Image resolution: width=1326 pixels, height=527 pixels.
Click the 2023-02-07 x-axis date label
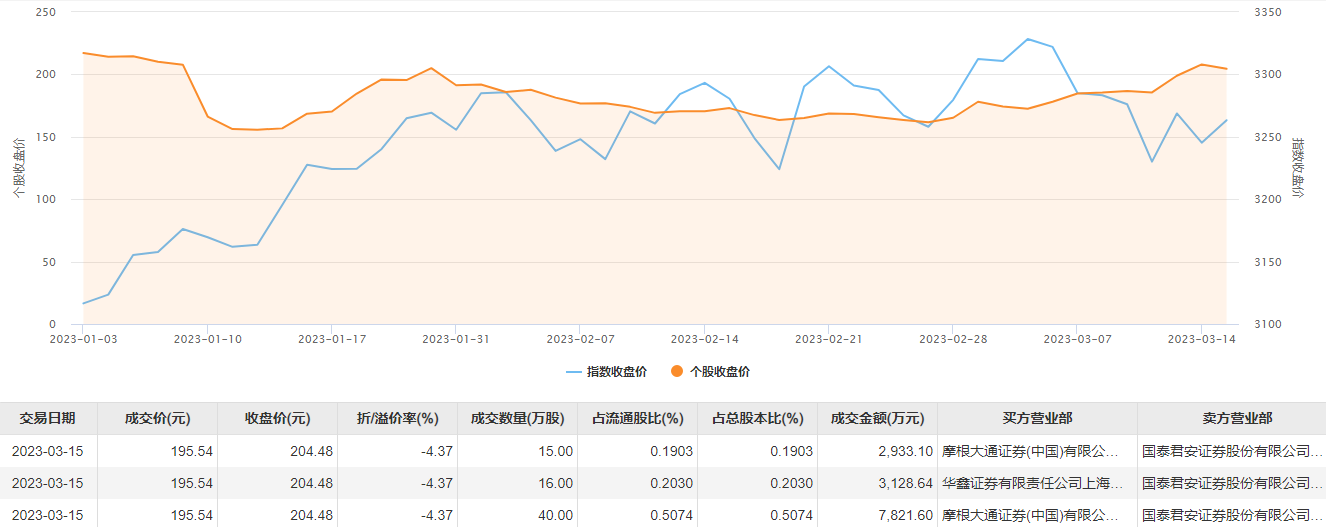point(579,339)
